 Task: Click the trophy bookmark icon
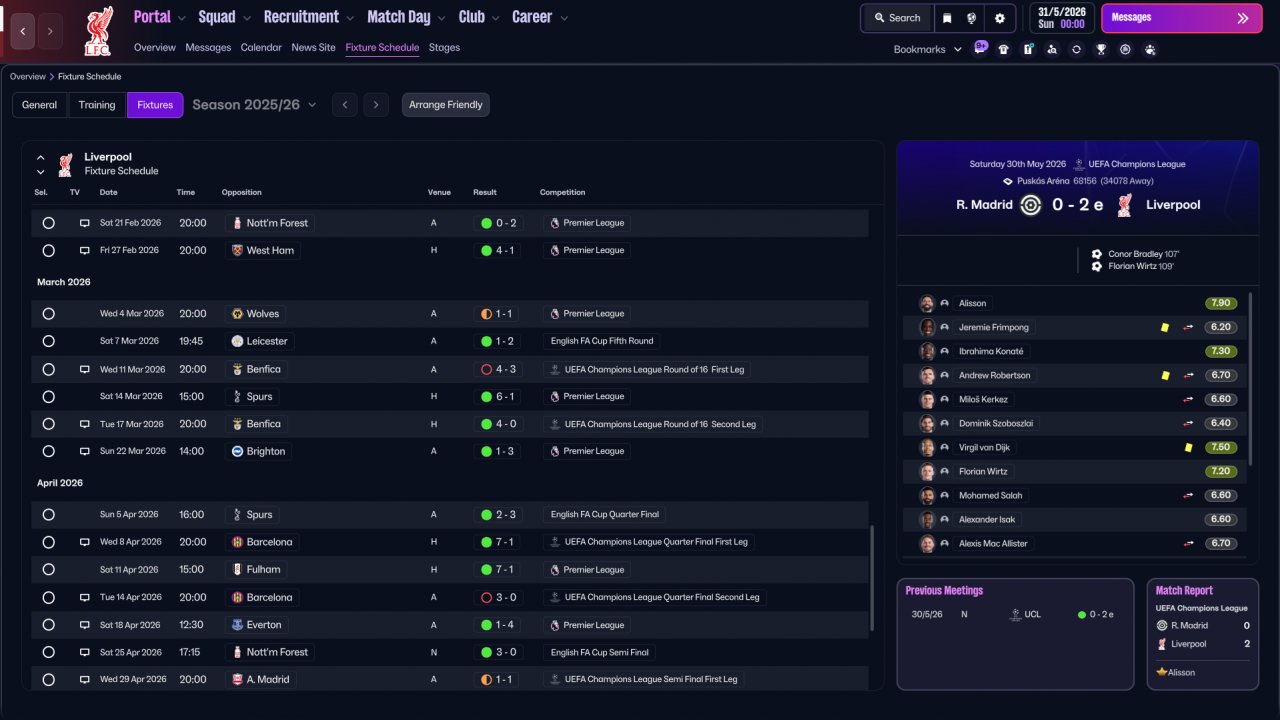tap(1101, 49)
